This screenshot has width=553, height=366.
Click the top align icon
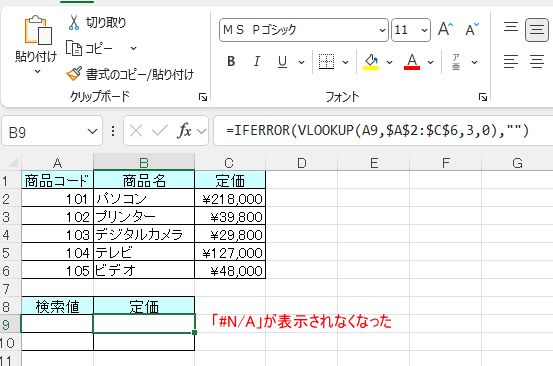point(511,28)
